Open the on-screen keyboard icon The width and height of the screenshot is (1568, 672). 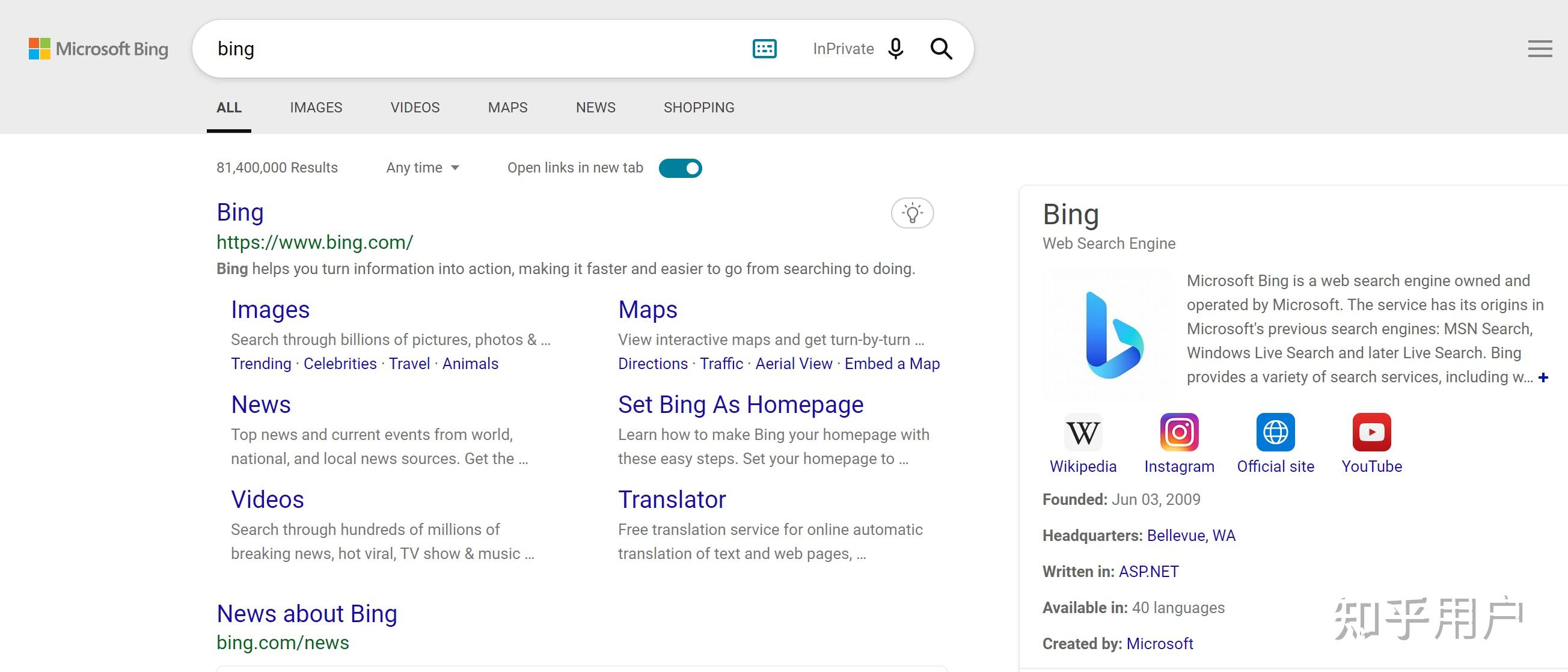(x=764, y=49)
